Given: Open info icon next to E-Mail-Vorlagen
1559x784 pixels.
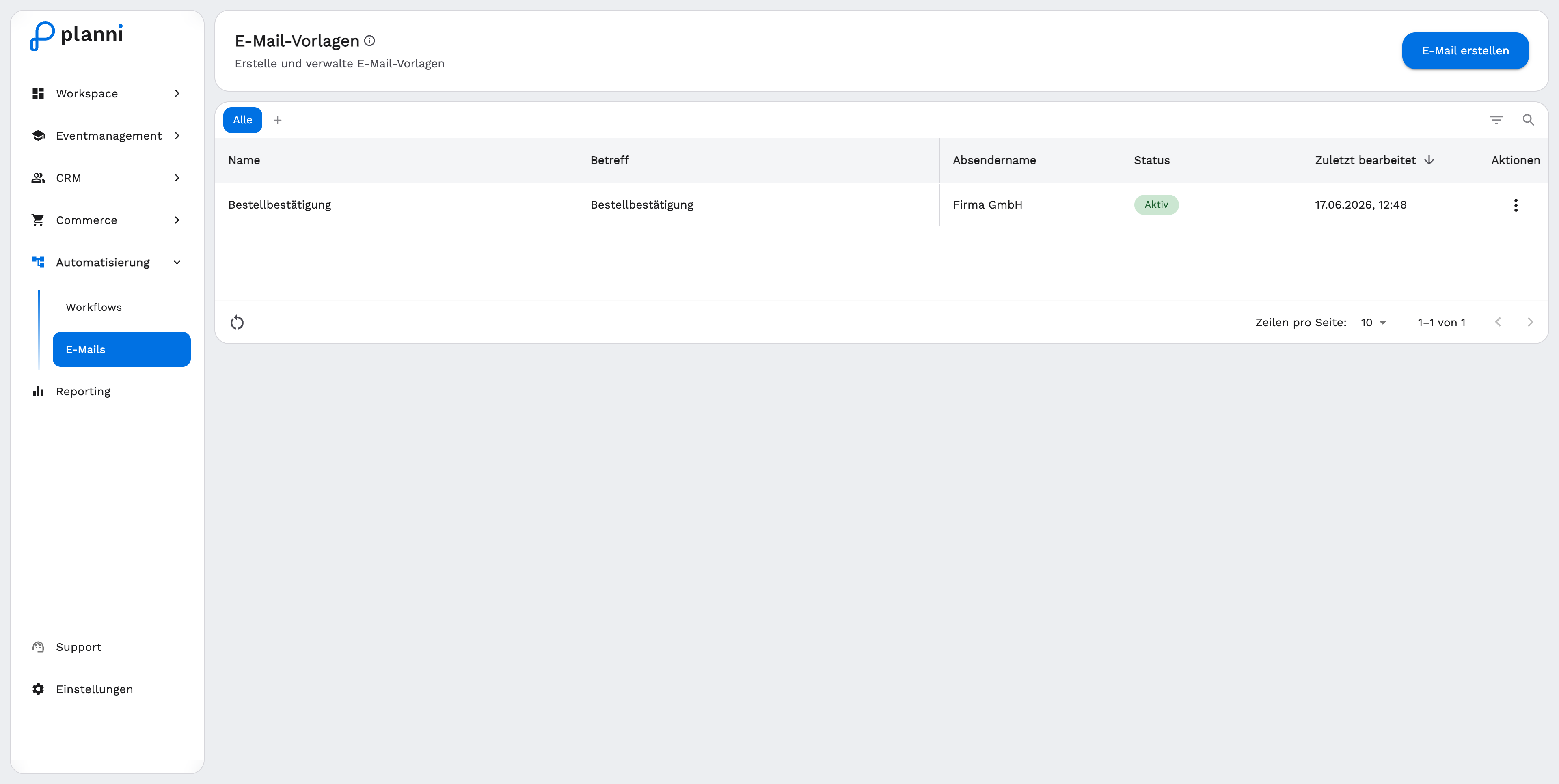Looking at the screenshot, I should [369, 41].
